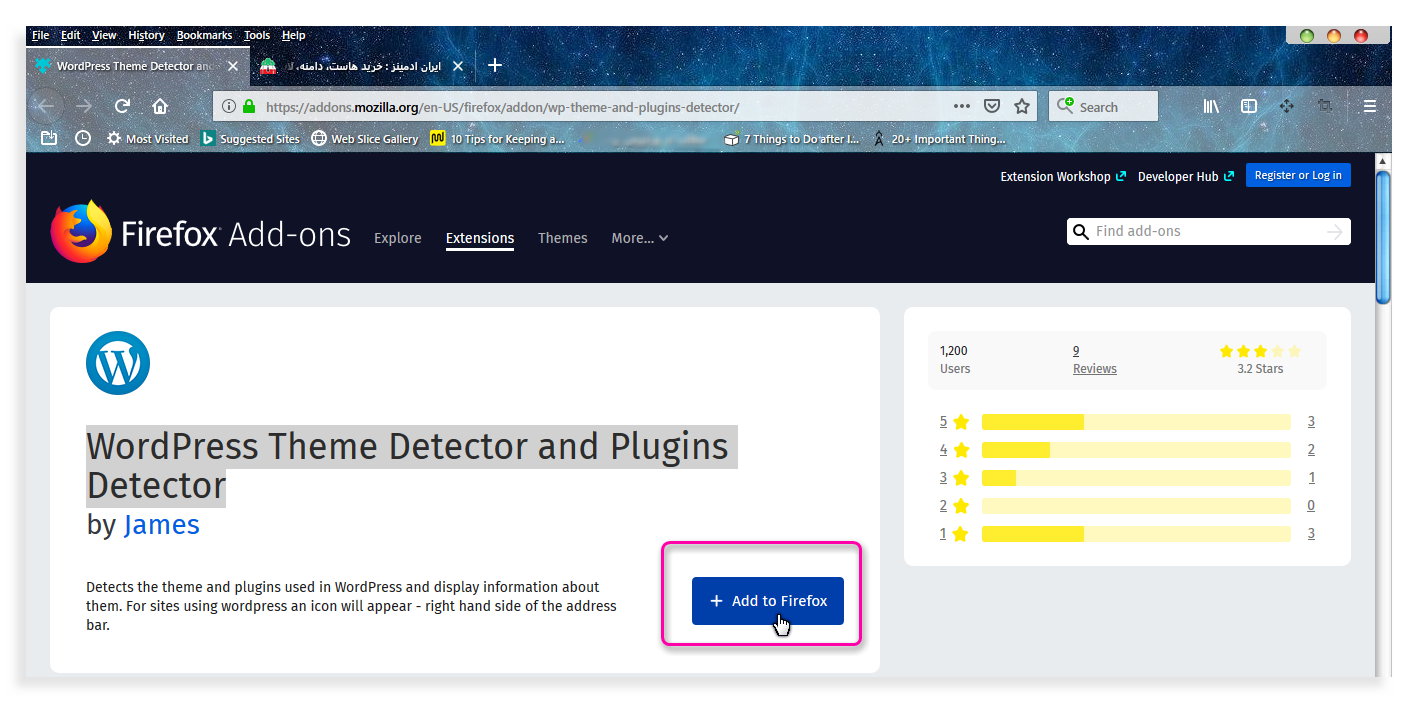Open the Help menu
This screenshot has width=1418, height=703.
pos(293,35)
